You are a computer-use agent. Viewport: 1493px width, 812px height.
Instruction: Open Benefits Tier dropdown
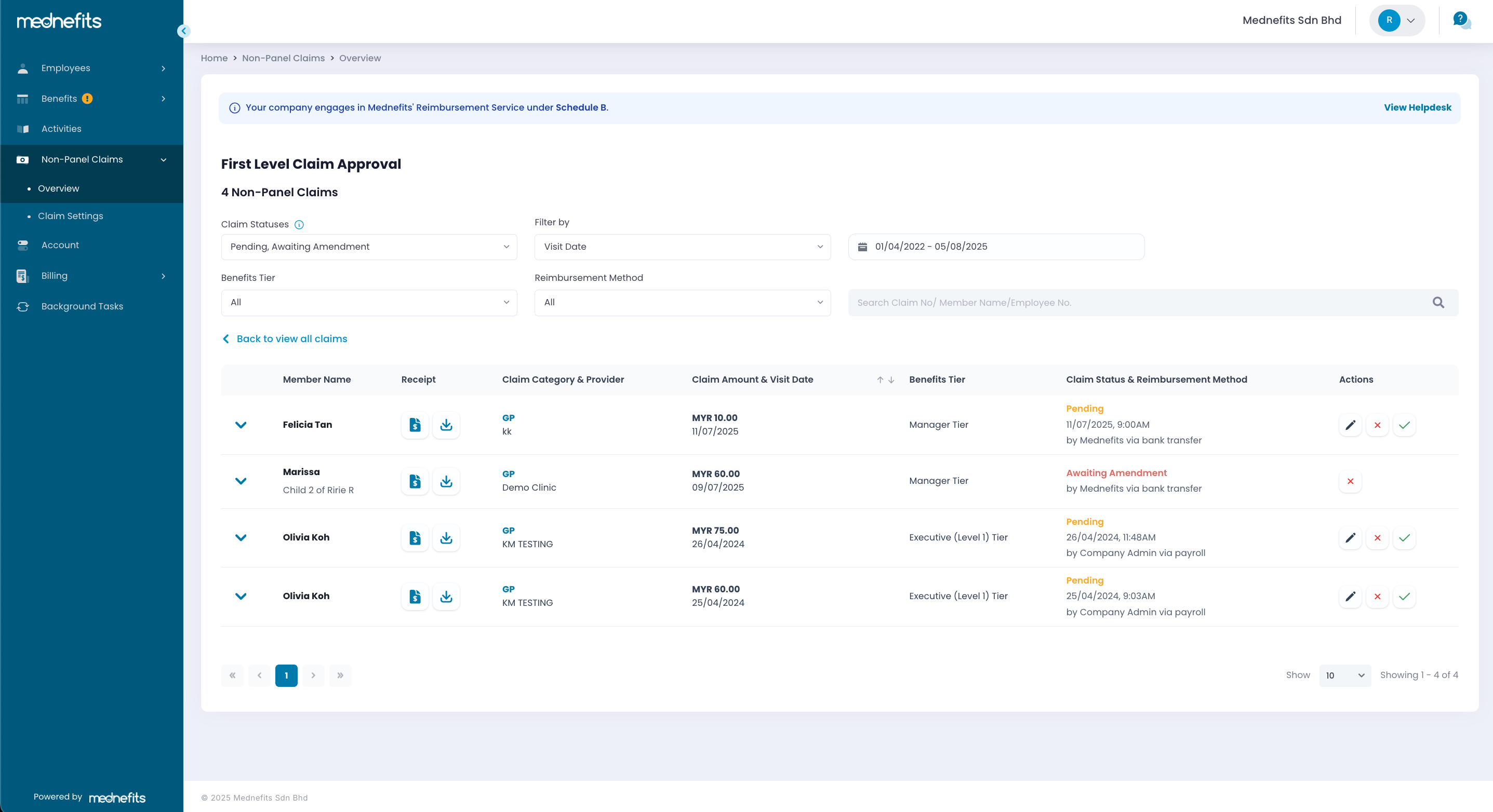369,302
